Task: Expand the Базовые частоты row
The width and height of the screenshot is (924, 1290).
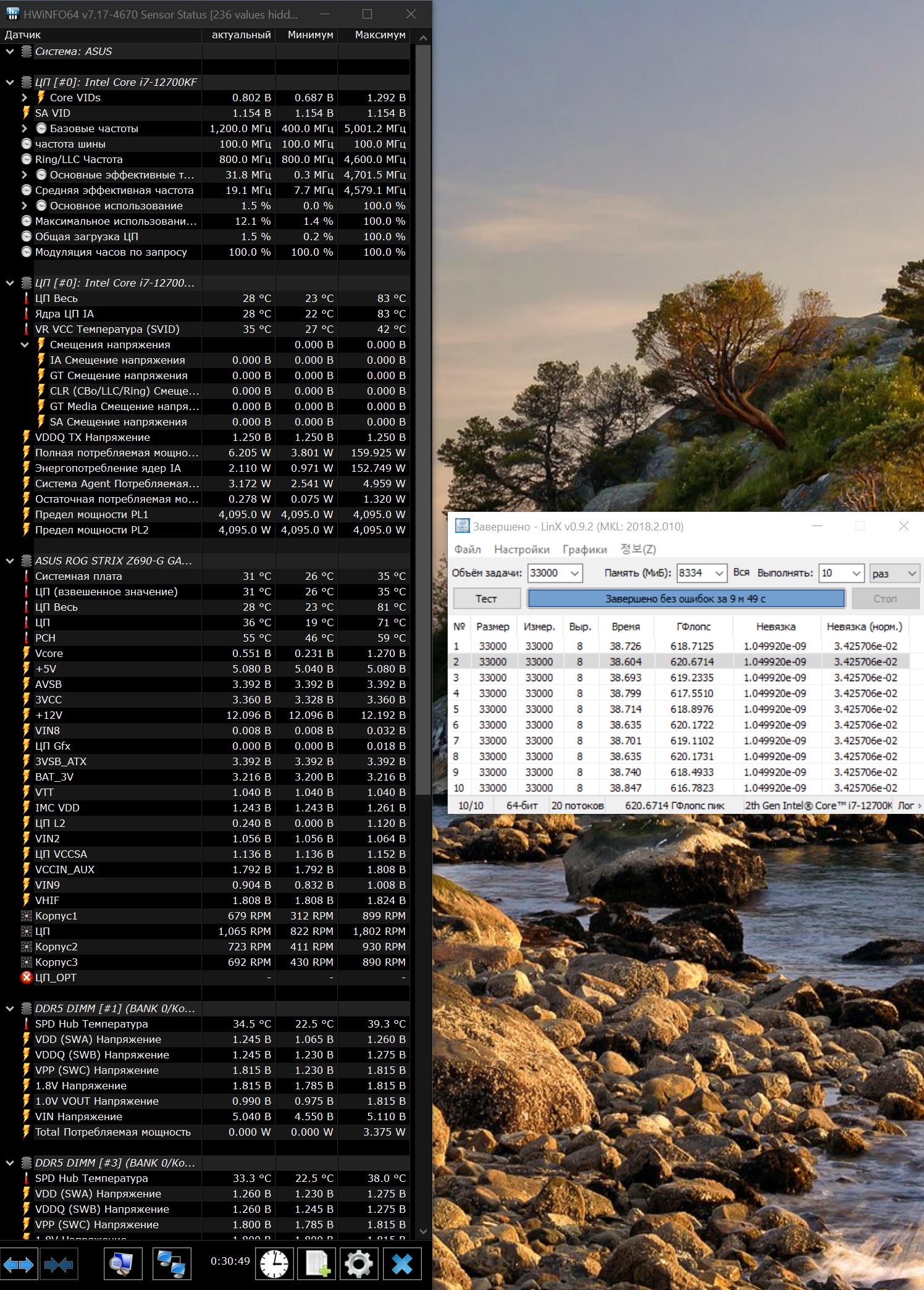Action: pos(24,128)
